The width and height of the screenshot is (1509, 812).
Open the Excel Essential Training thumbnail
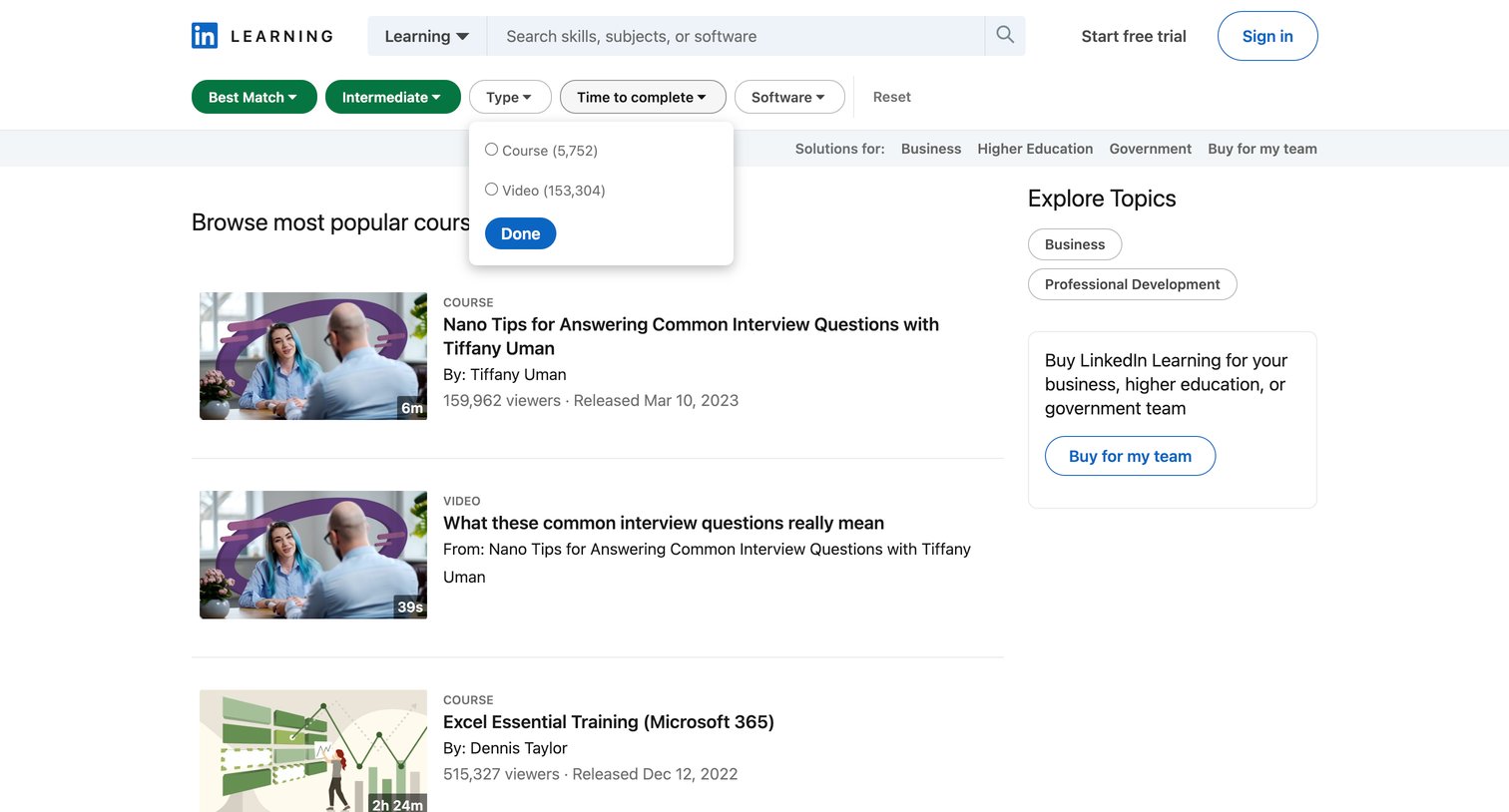tap(313, 750)
